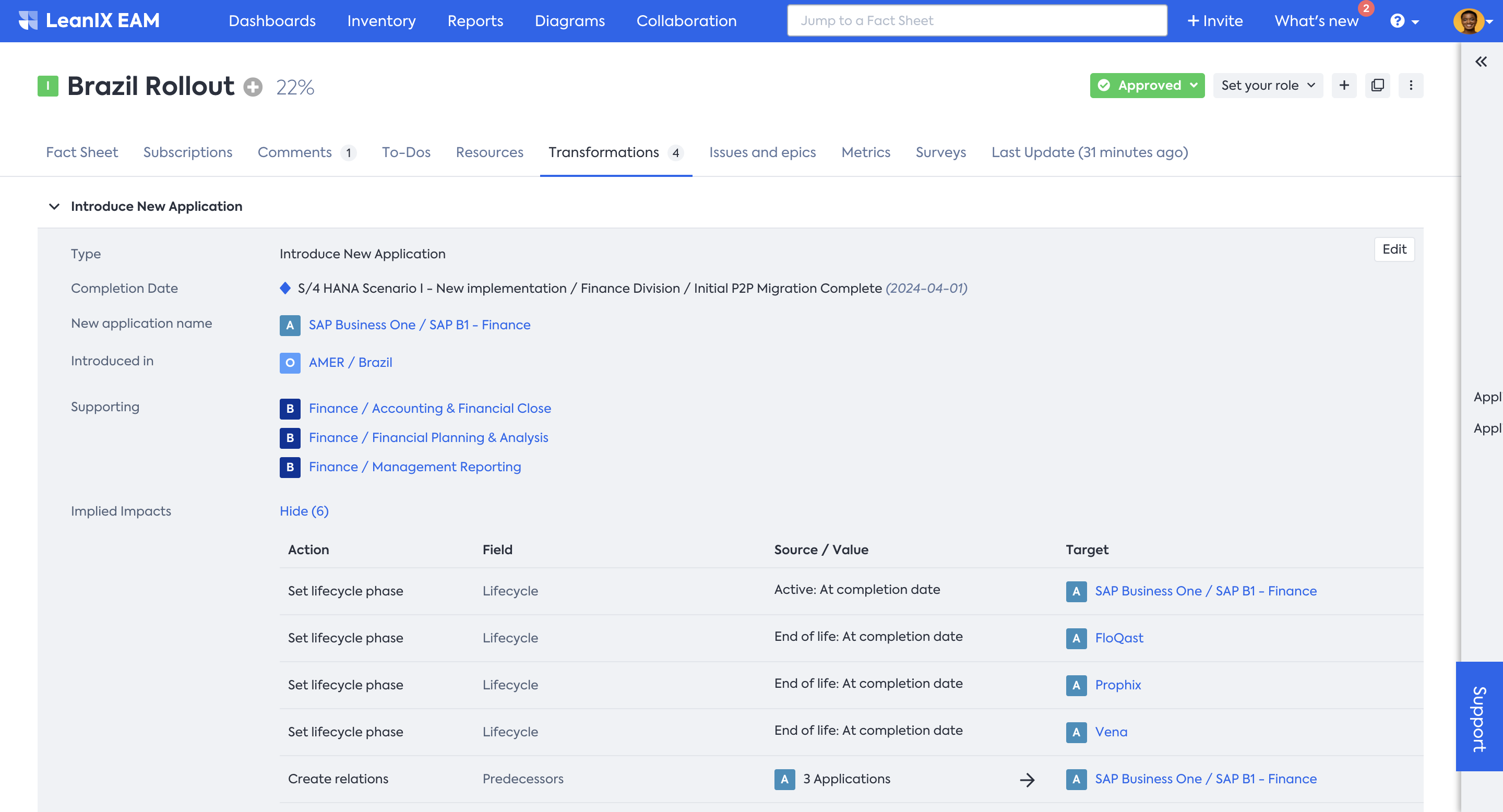Click the copy fact sheet icon
1503x812 pixels.
(x=1377, y=85)
